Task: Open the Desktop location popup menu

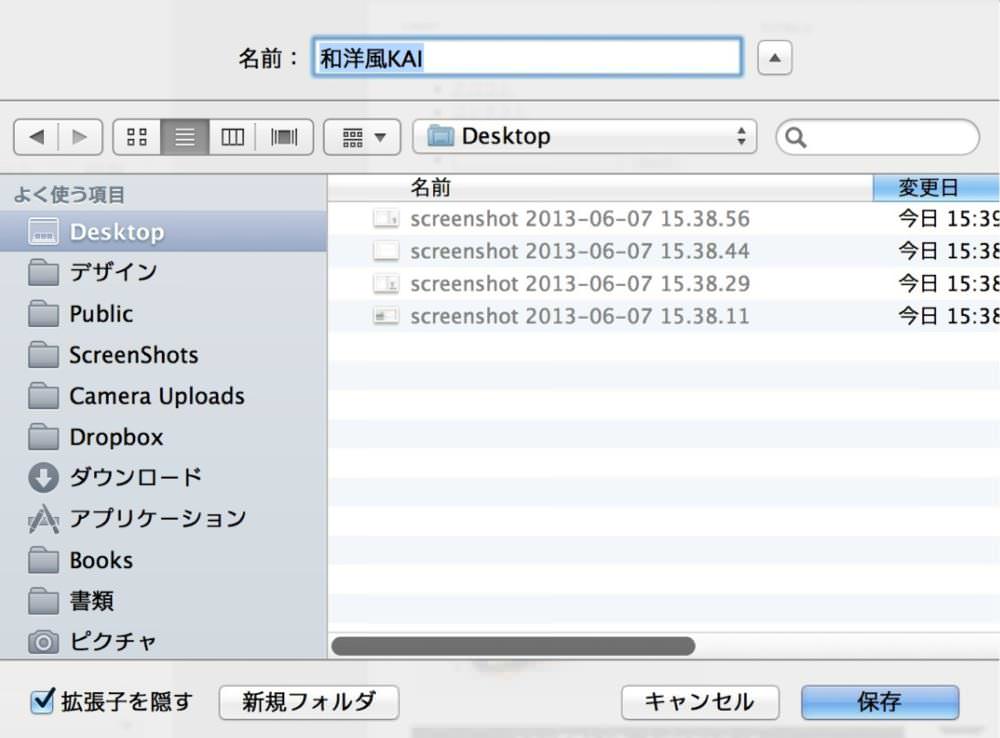Action: click(x=585, y=137)
